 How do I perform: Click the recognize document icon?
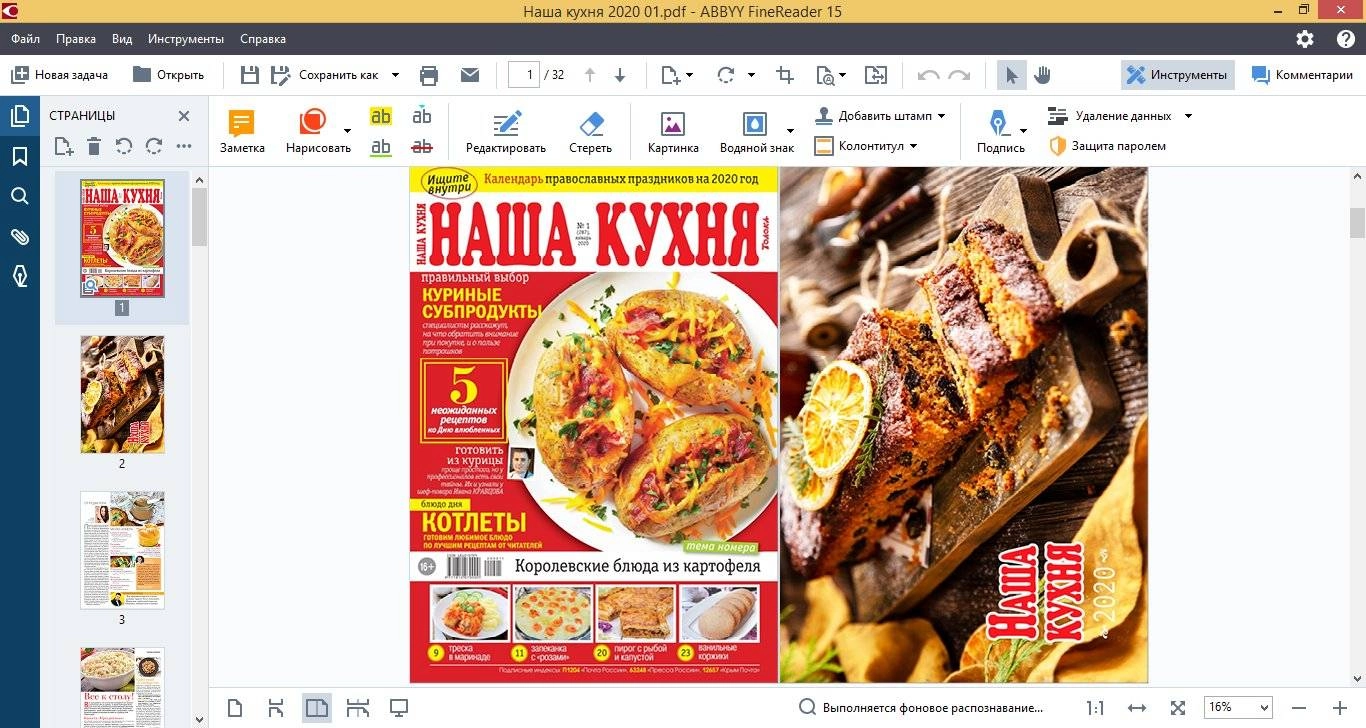coord(826,75)
